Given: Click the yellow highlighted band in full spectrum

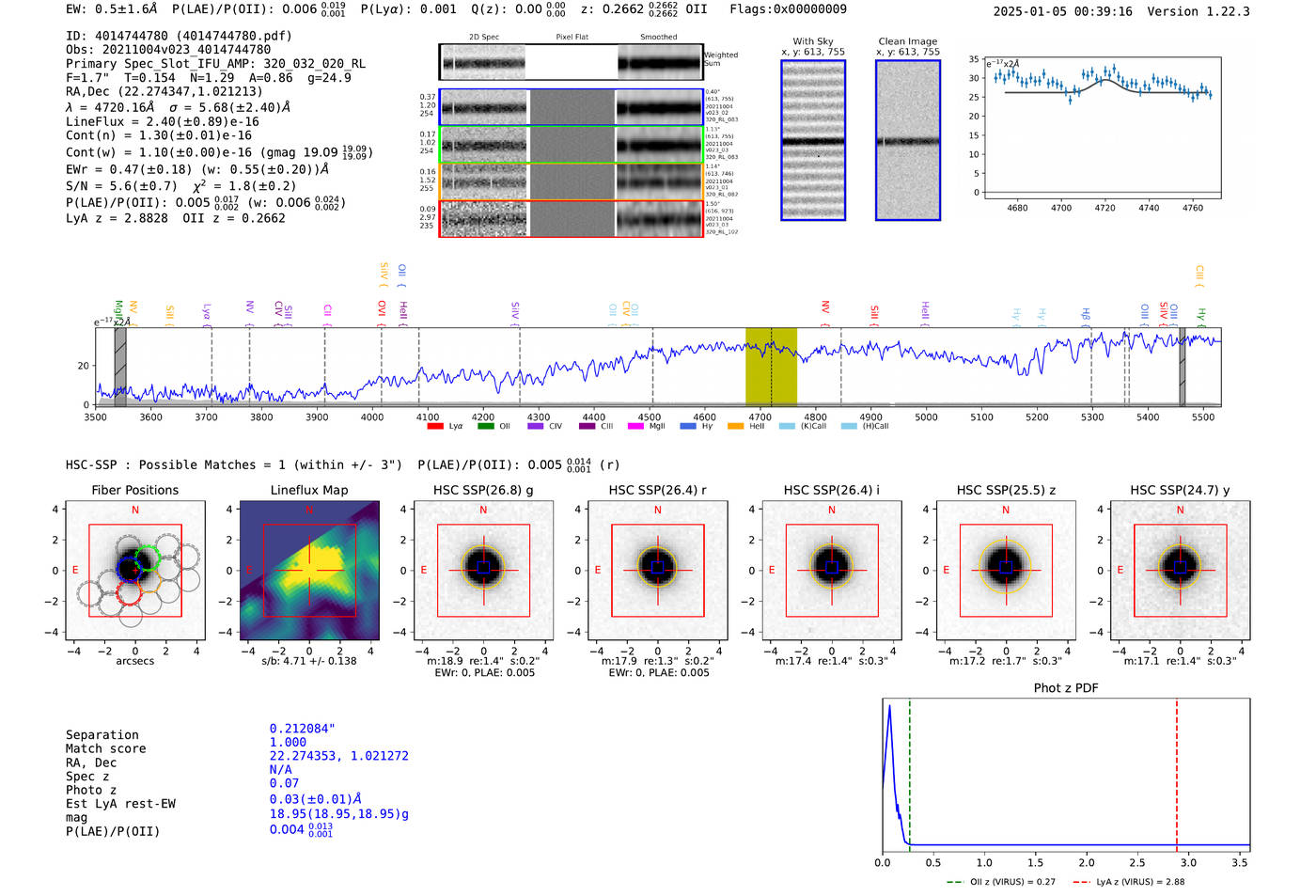Looking at the screenshot, I should point(771,367).
